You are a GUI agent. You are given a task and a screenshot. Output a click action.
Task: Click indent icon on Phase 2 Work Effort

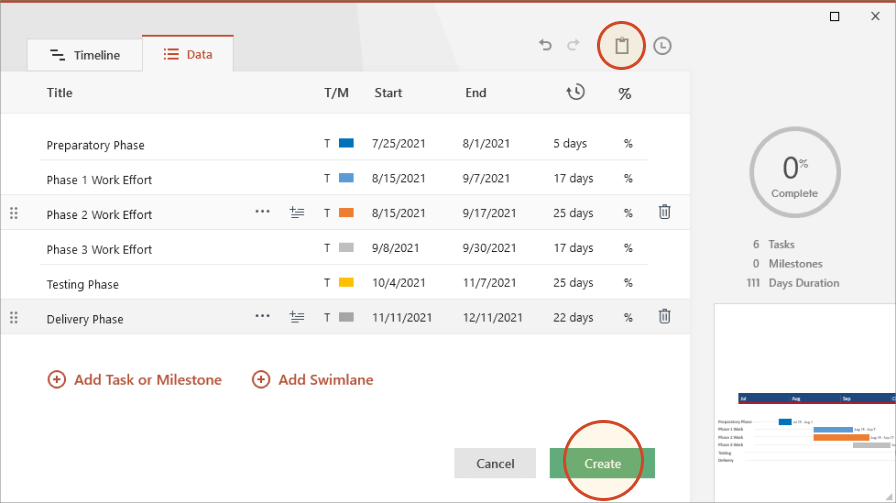tap(297, 213)
